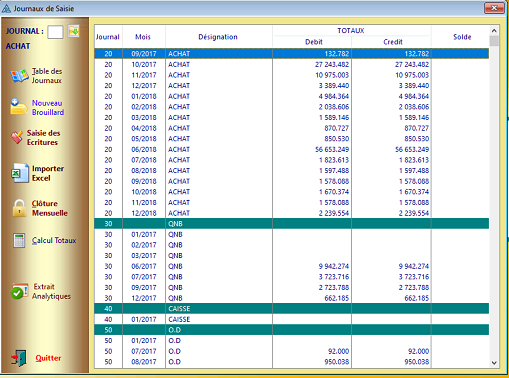Click debit value 9 942.274

(334, 266)
